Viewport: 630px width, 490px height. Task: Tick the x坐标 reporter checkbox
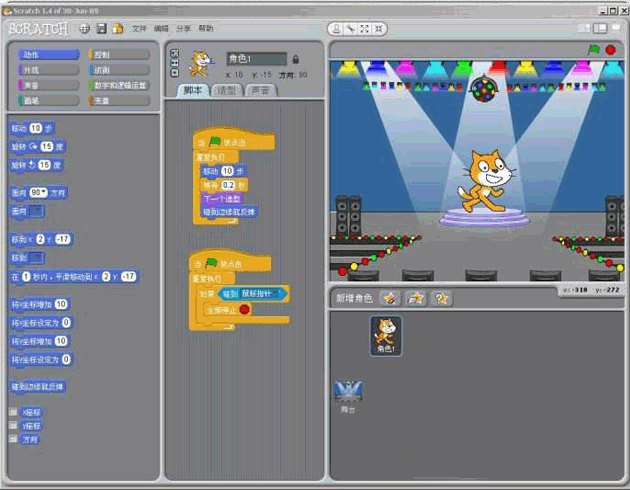pyautogui.click(x=13, y=412)
